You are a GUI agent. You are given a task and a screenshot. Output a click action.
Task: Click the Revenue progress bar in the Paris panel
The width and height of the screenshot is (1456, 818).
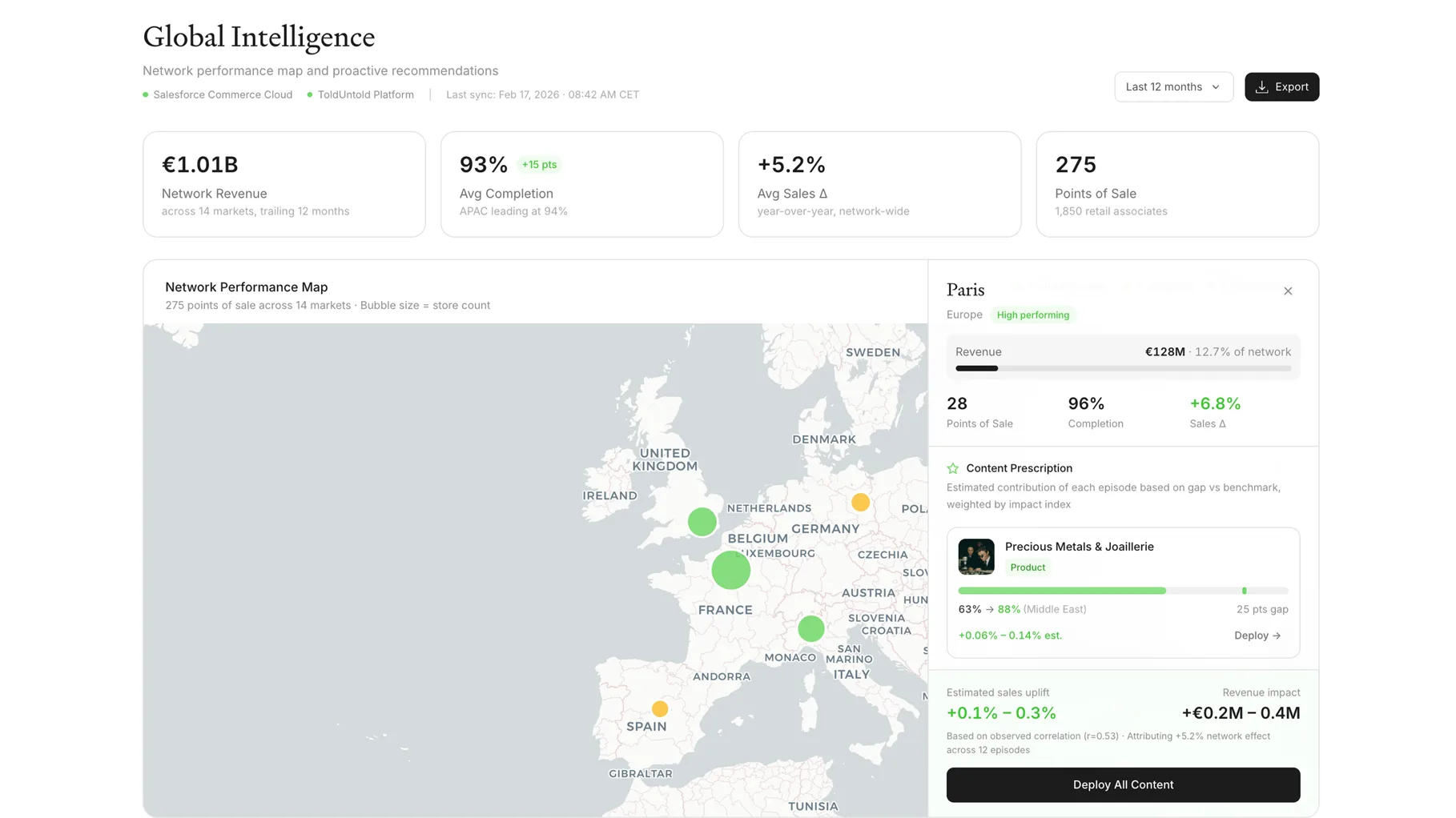[x=1121, y=368]
